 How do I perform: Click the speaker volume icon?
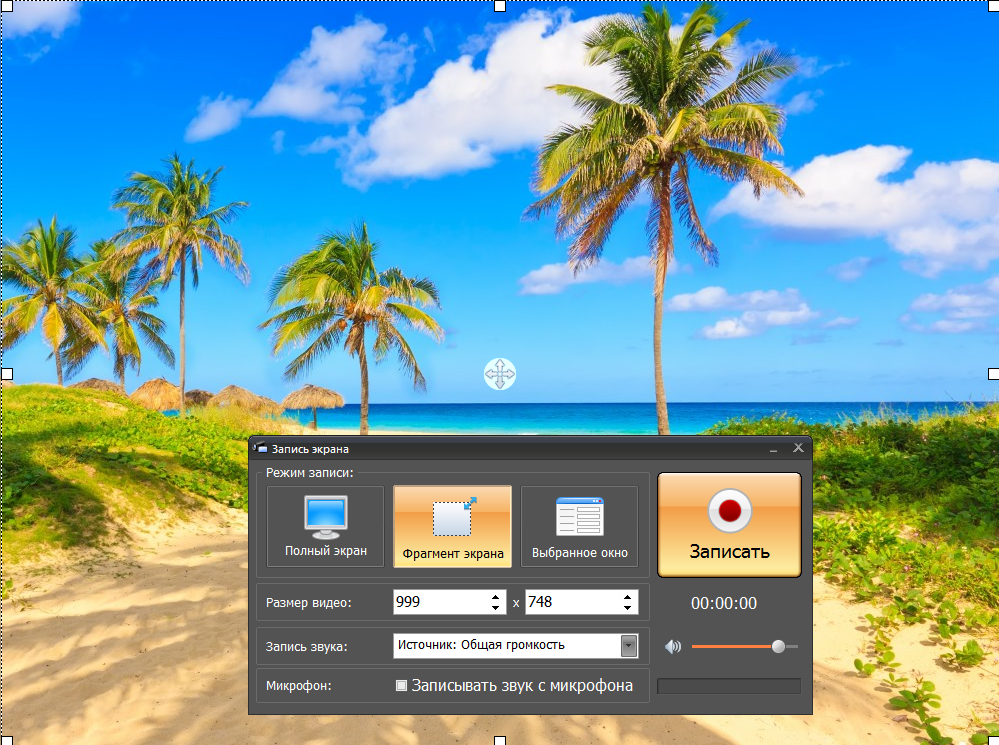tap(673, 647)
